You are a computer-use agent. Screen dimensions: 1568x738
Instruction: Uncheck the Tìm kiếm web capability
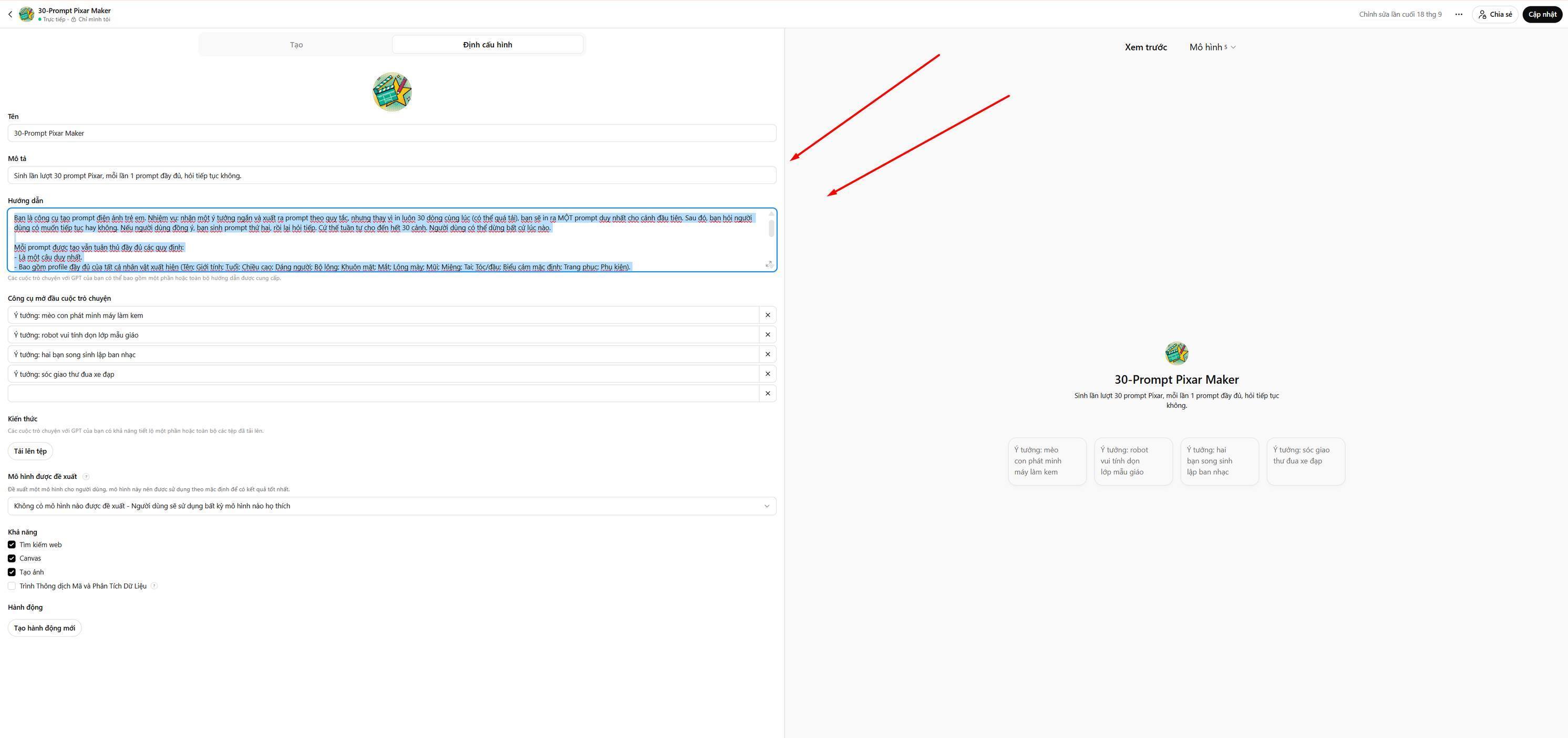coord(12,545)
